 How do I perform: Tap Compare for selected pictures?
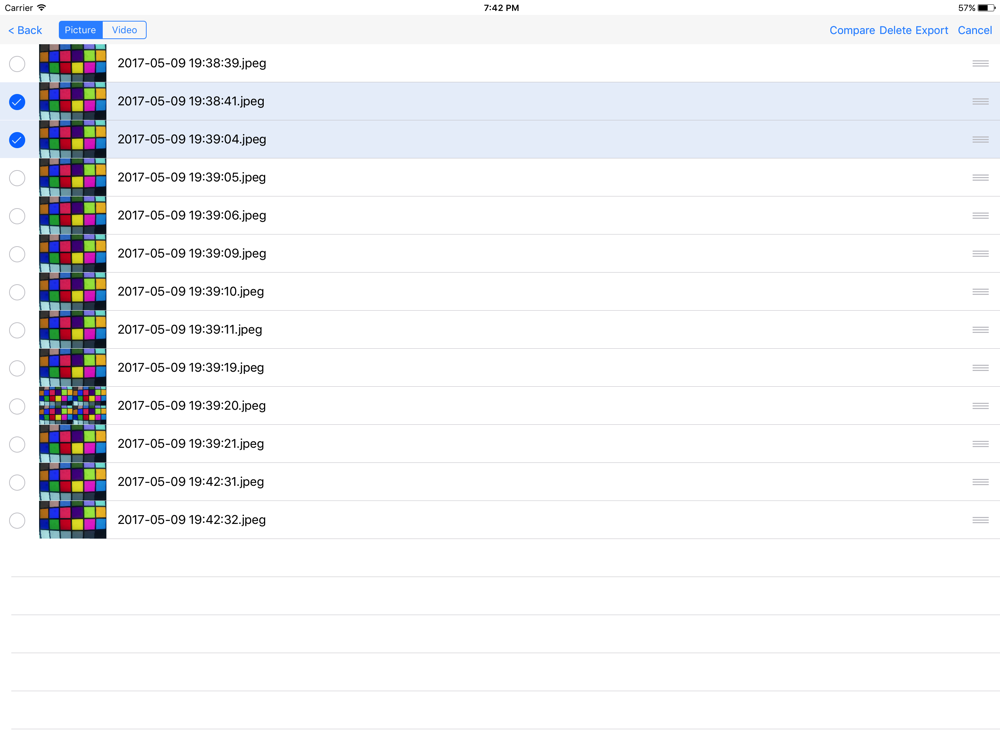852,30
